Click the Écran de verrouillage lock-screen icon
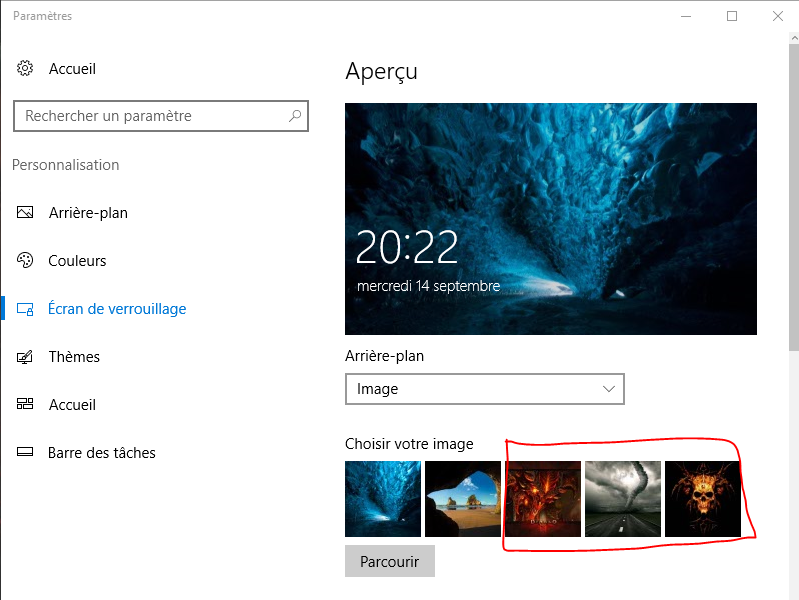799x600 pixels. 25,309
